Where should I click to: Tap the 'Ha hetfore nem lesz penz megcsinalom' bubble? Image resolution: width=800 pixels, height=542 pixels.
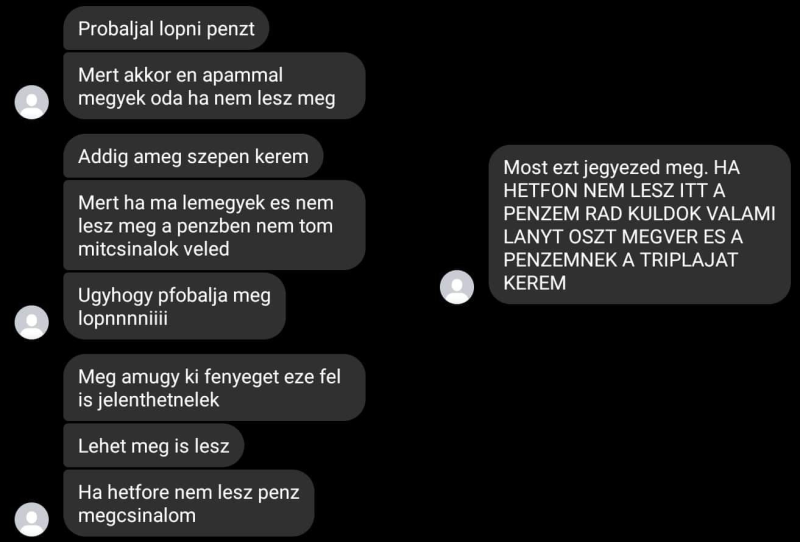189,503
